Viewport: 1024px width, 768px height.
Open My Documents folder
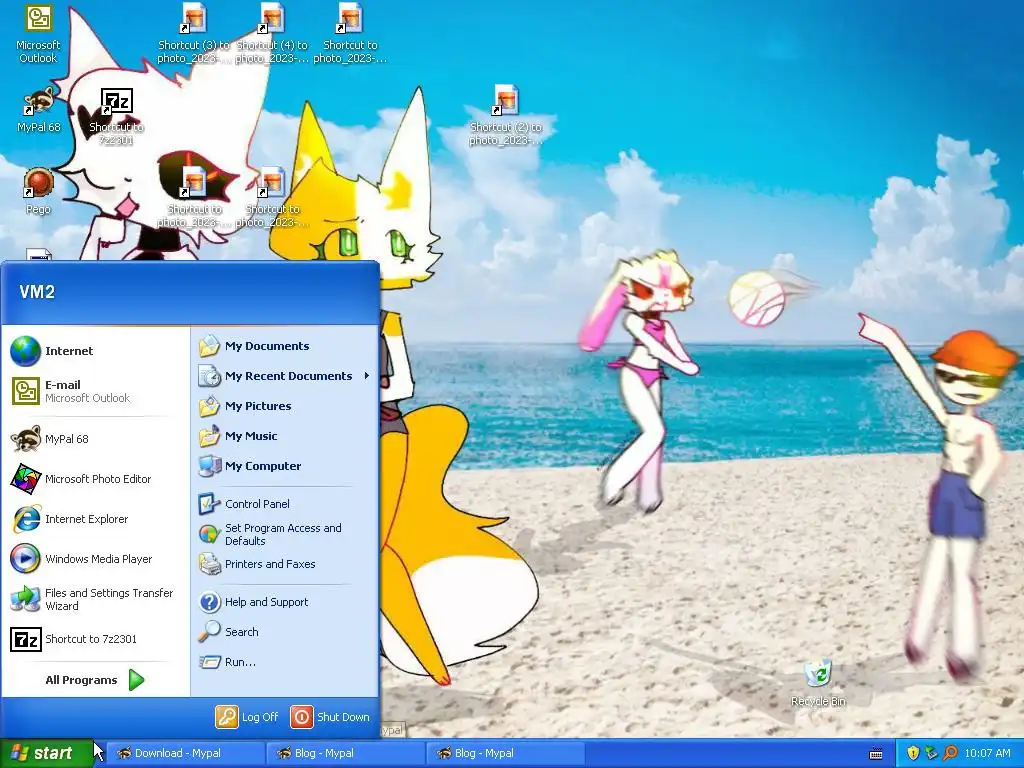[285, 346]
